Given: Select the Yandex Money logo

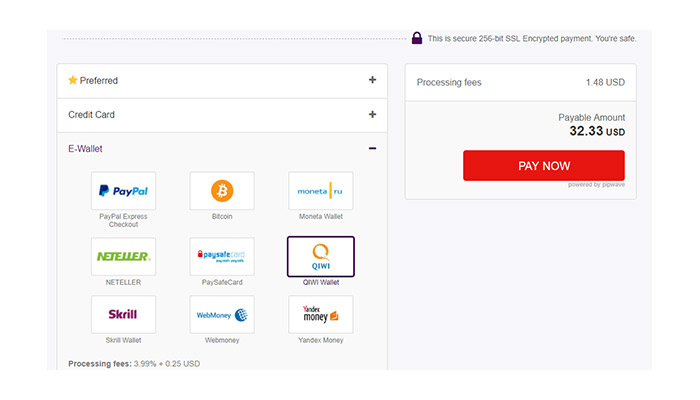Looking at the screenshot, I should click(x=321, y=314).
